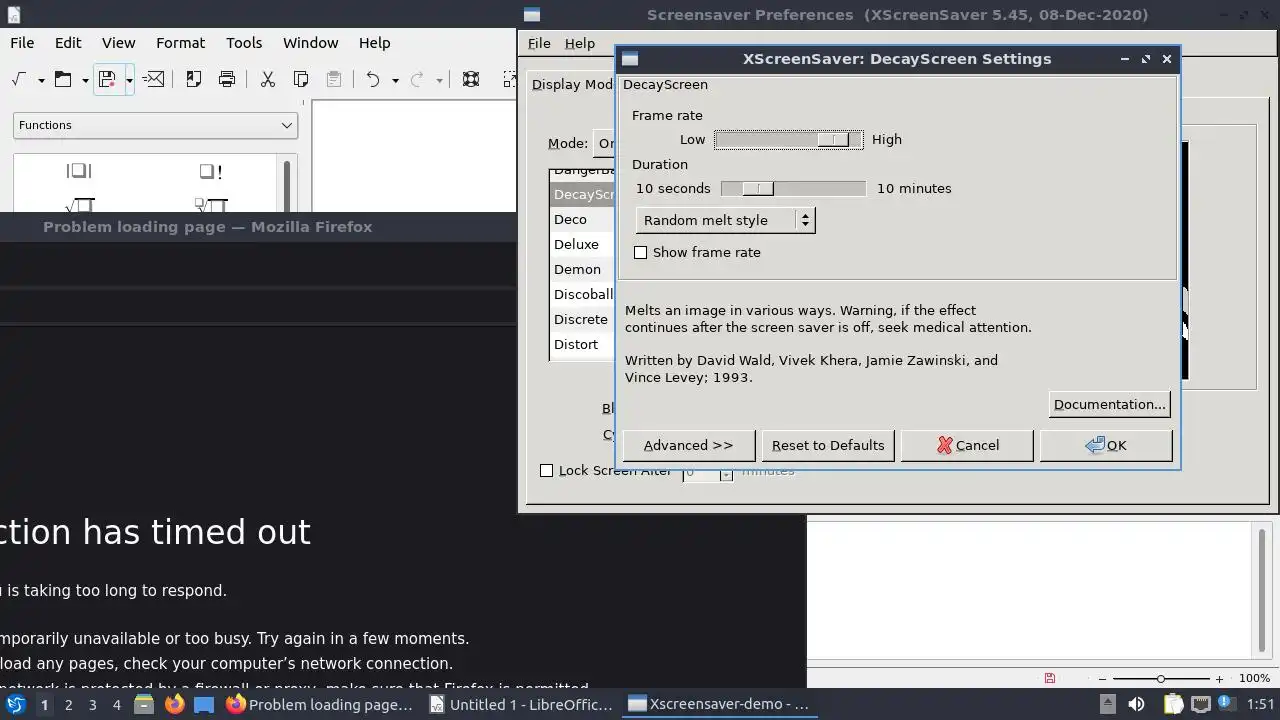Click the Undo arrow icon in LibreOffice
The image size is (1280, 720).
[x=373, y=79]
